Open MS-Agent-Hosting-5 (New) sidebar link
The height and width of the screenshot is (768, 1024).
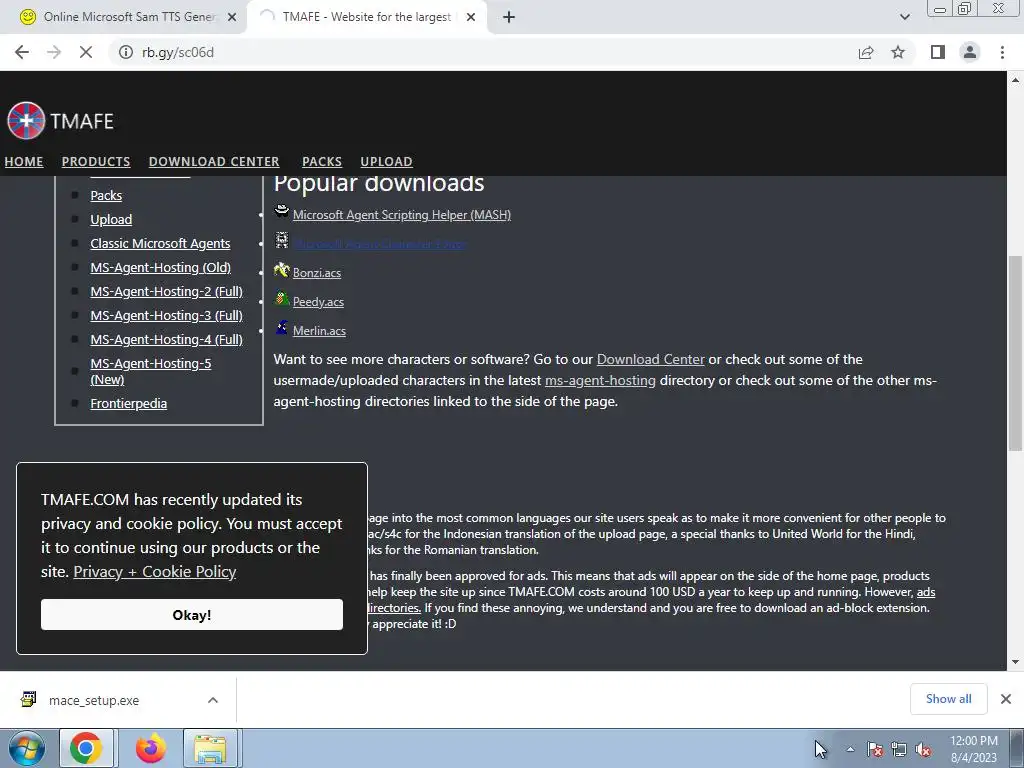click(151, 371)
